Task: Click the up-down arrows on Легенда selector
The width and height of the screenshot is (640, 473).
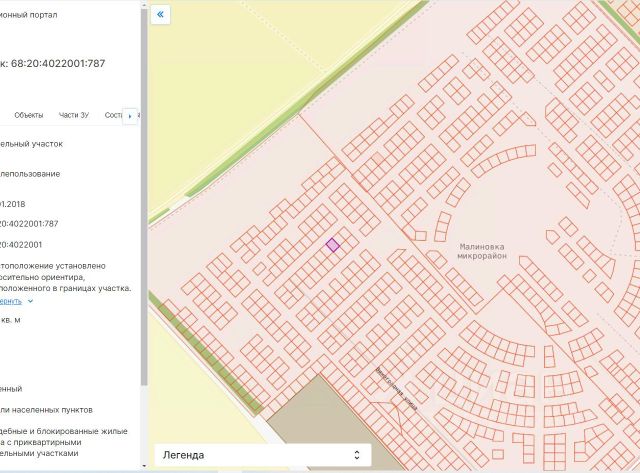Action: coord(357,455)
